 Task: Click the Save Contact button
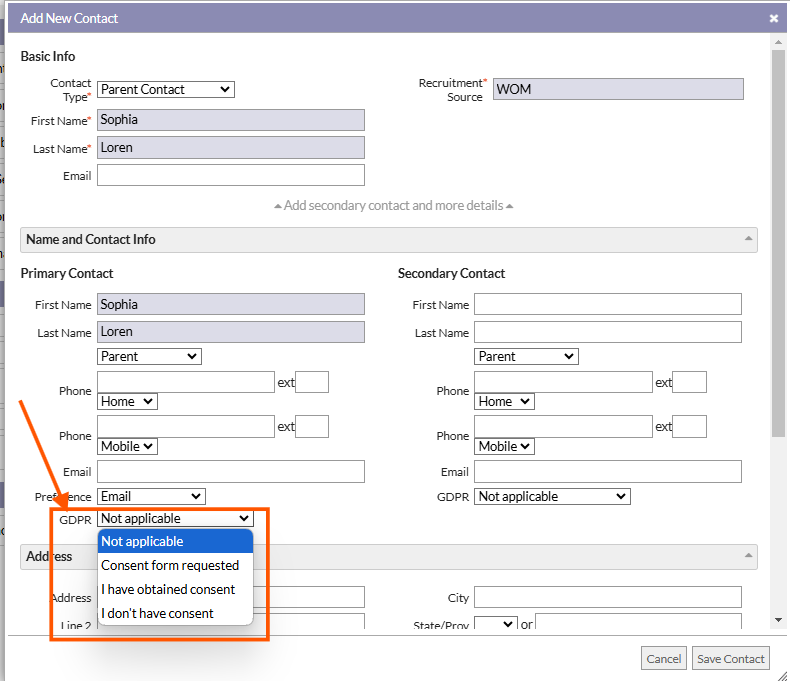(x=731, y=658)
